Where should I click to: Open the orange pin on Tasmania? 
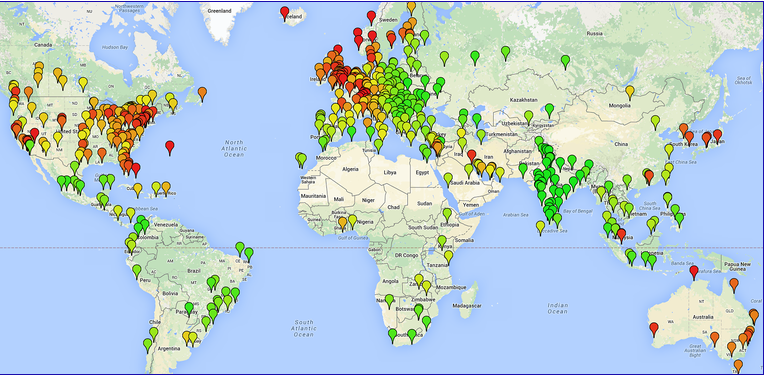pyautogui.click(x=739, y=366)
